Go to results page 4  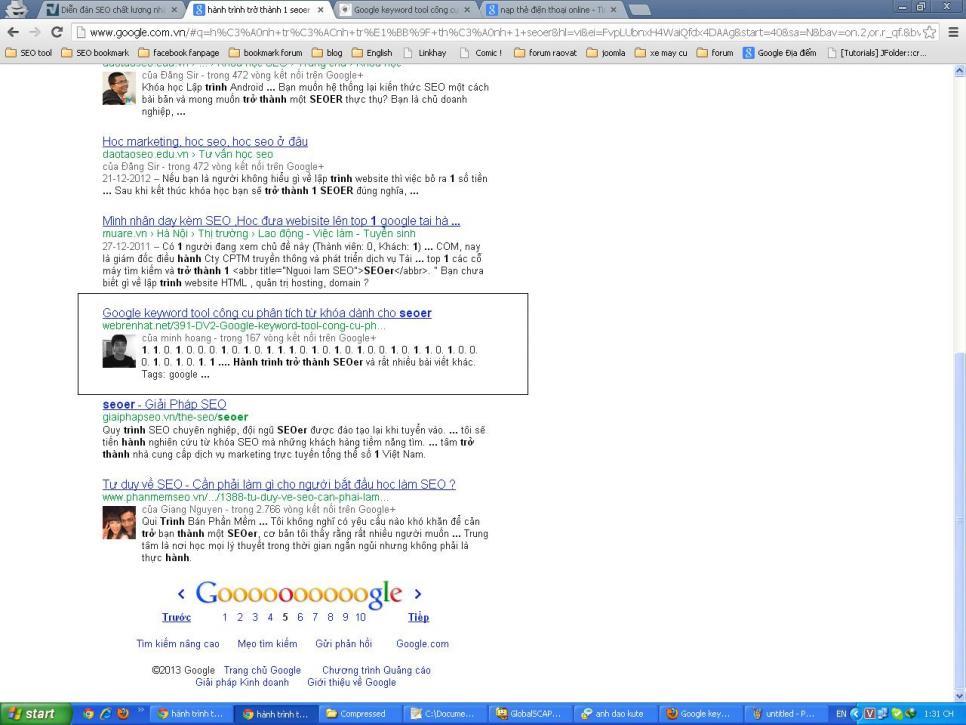[270, 617]
